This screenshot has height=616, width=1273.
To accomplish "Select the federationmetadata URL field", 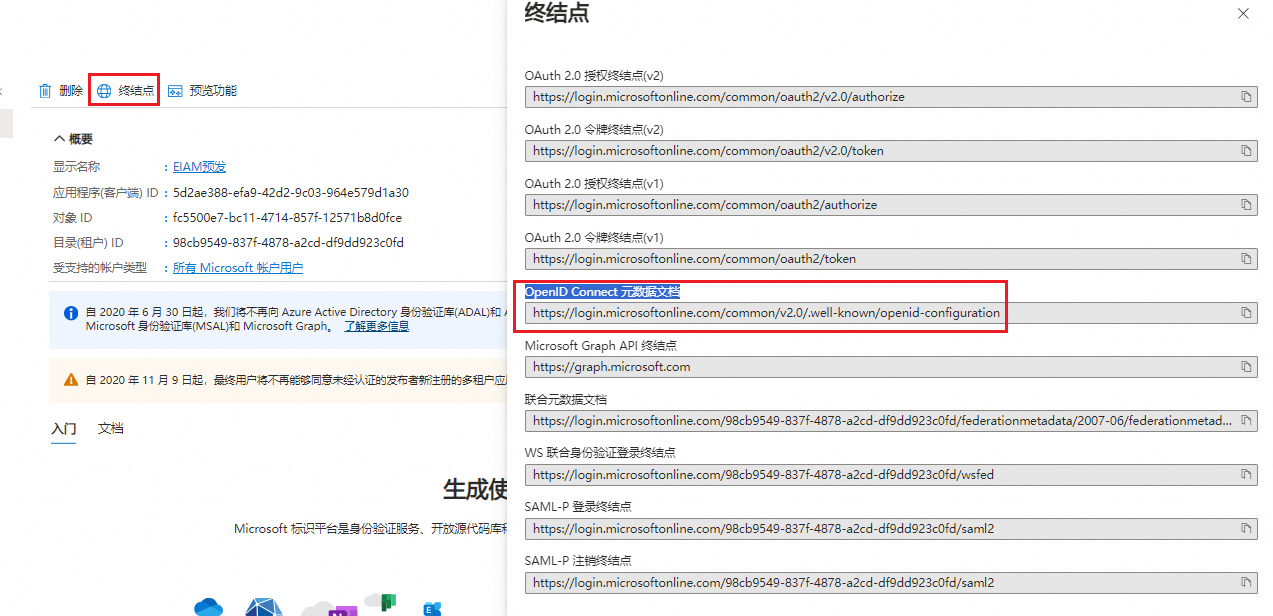I will coord(891,421).
